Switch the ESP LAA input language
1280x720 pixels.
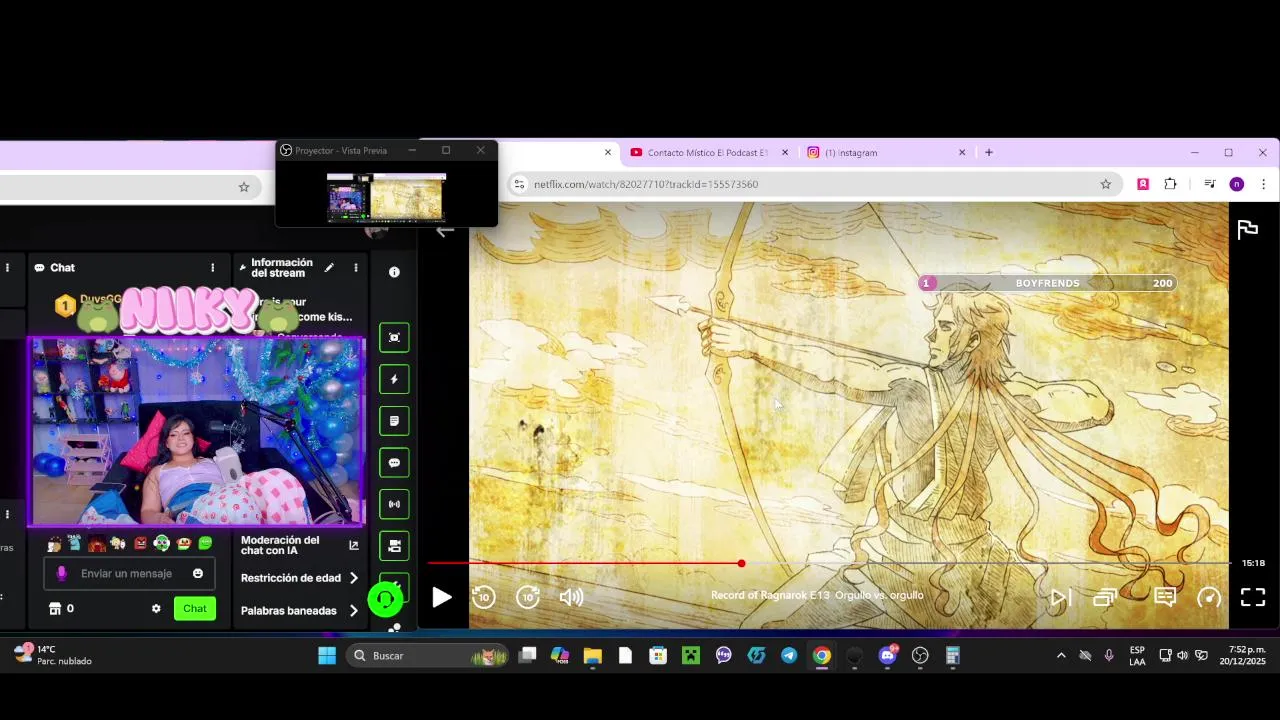pyautogui.click(x=1137, y=655)
